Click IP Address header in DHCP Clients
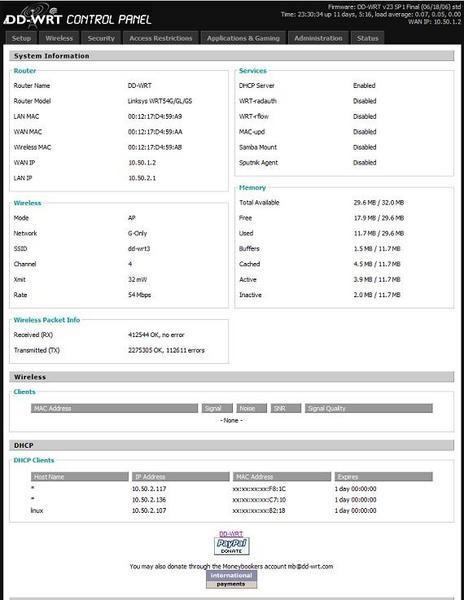This screenshot has width=464, height=600. (181, 476)
